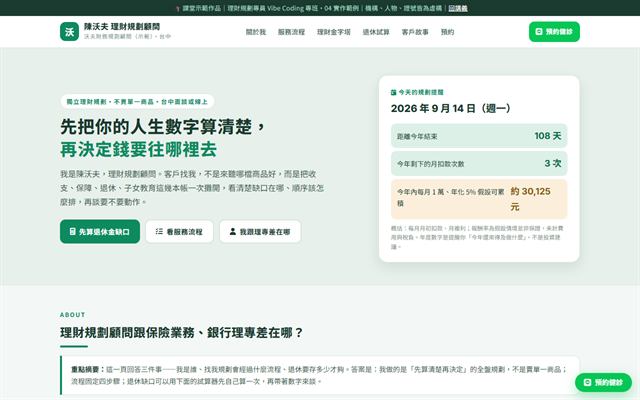
Task: Click the 預約健診 button in the header
Action: click(x=554, y=31)
